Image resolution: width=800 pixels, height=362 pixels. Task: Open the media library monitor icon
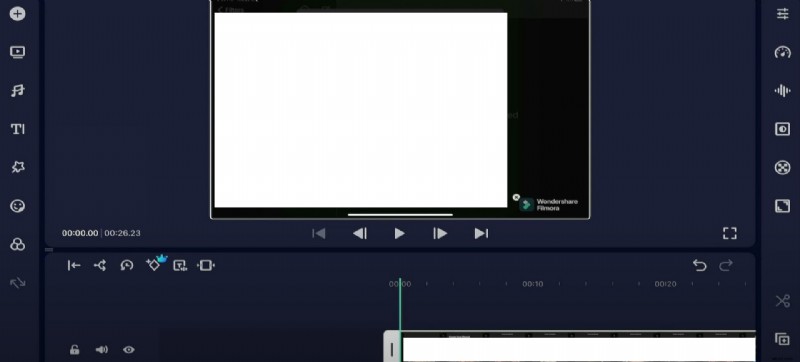pyautogui.click(x=17, y=52)
